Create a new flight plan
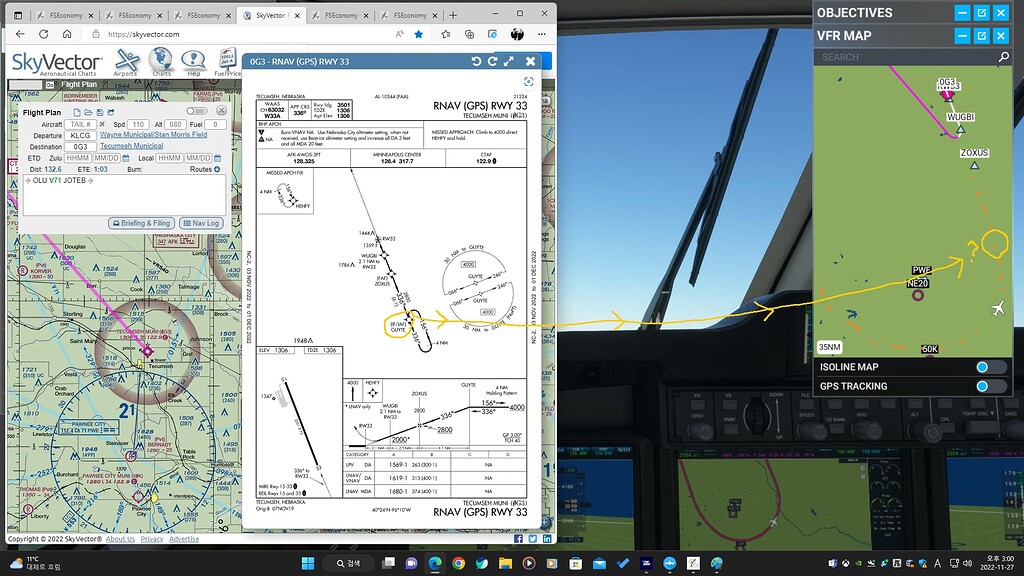This screenshot has width=1024, height=576. pos(76,112)
